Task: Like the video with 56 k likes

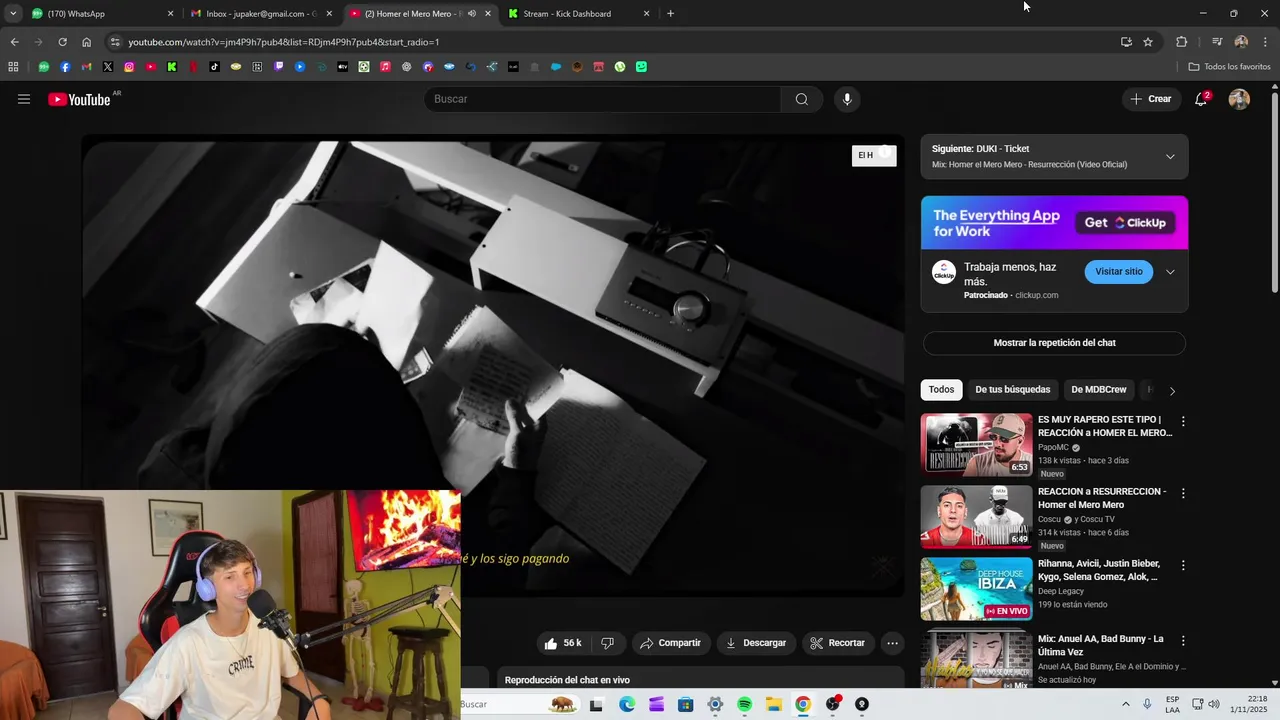Action: (x=563, y=643)
